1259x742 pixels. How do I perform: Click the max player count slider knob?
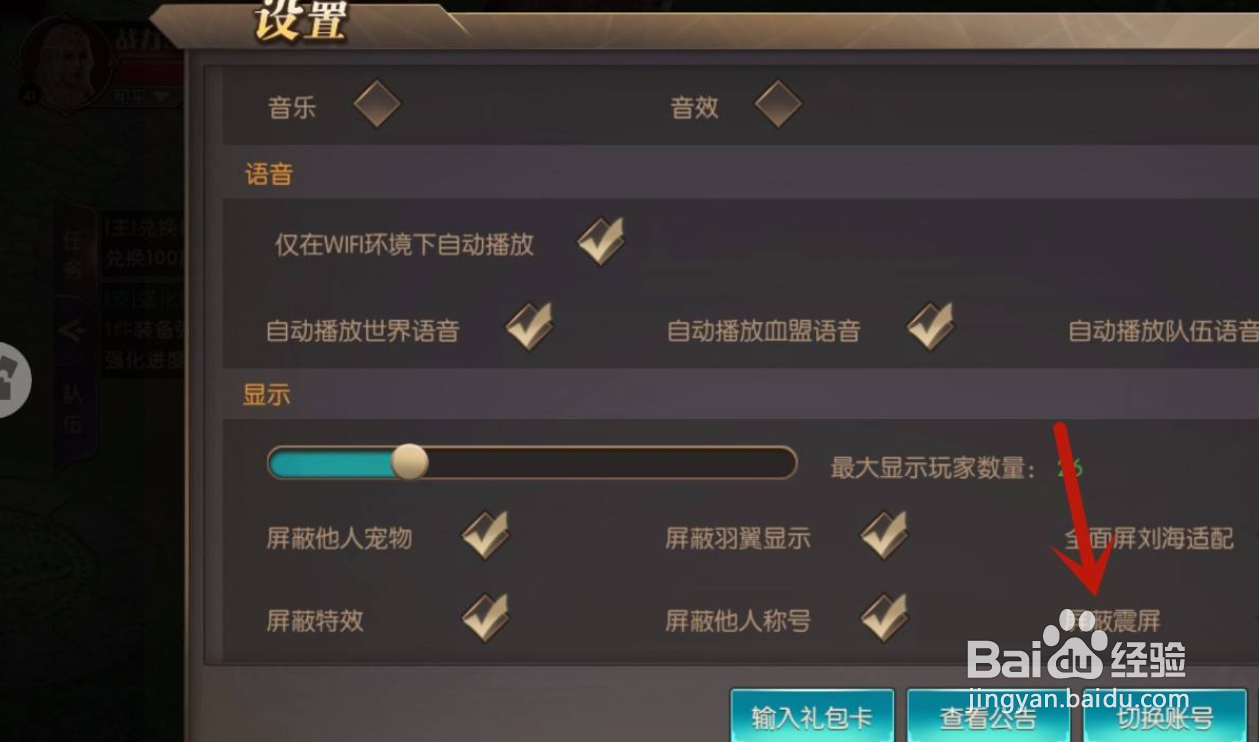click(x=409, y=462)
